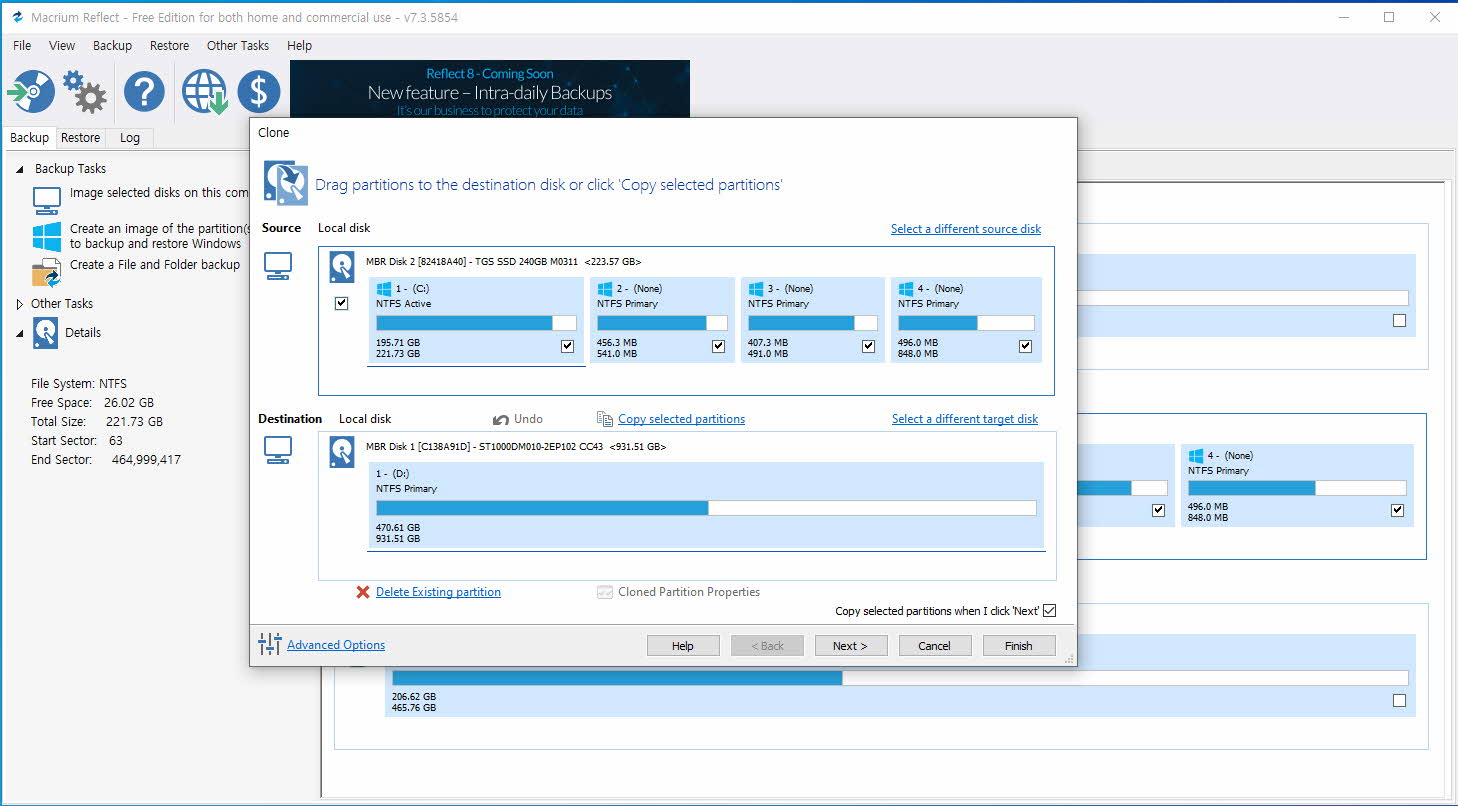1458x806 pixels.
Task: Click the monitor icon for Image selected disks
Action: coord(47,201)
